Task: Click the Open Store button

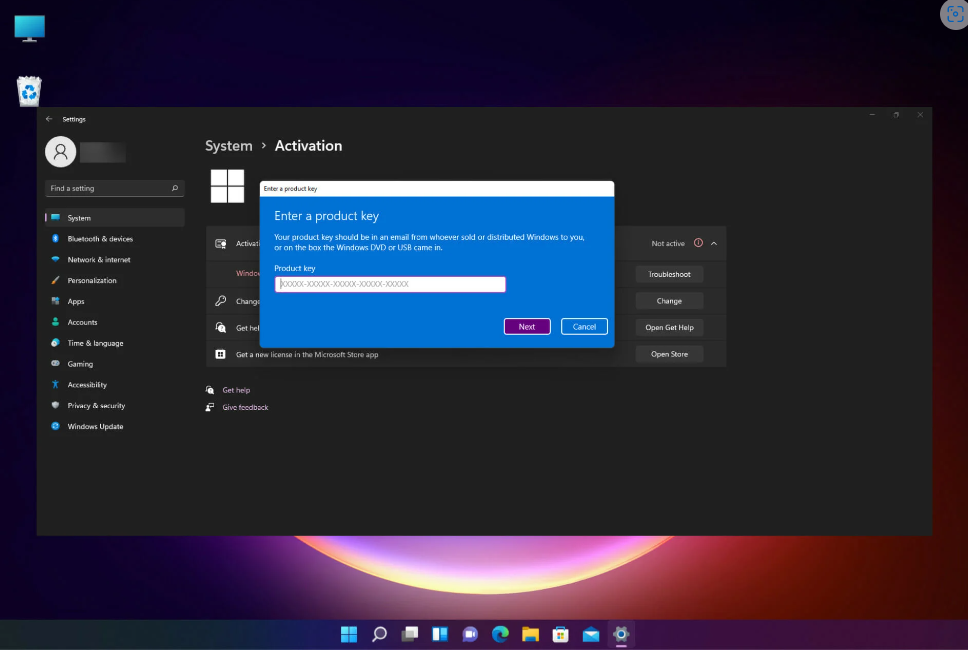Action: 669,354
